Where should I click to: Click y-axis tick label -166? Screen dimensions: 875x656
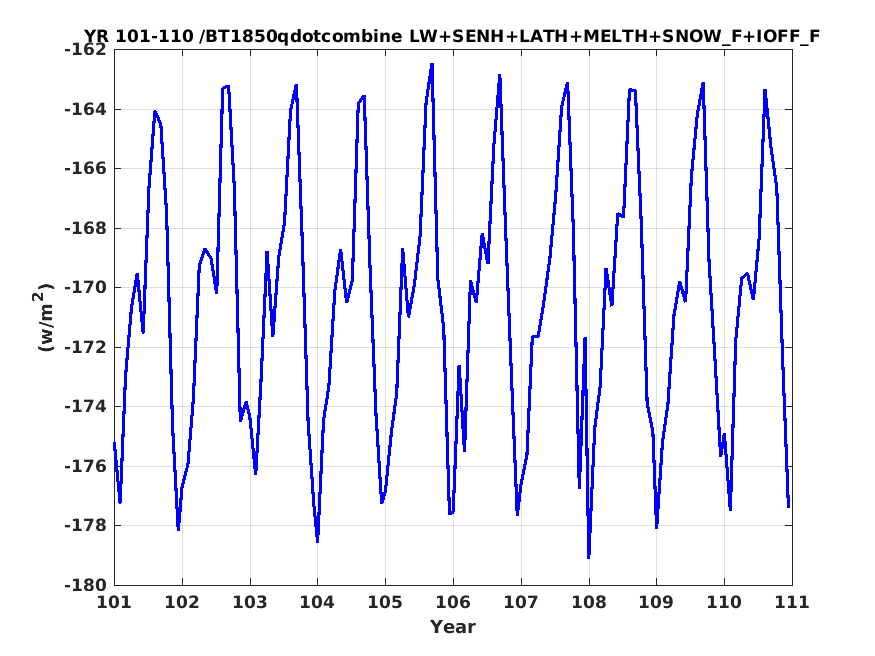85,168
